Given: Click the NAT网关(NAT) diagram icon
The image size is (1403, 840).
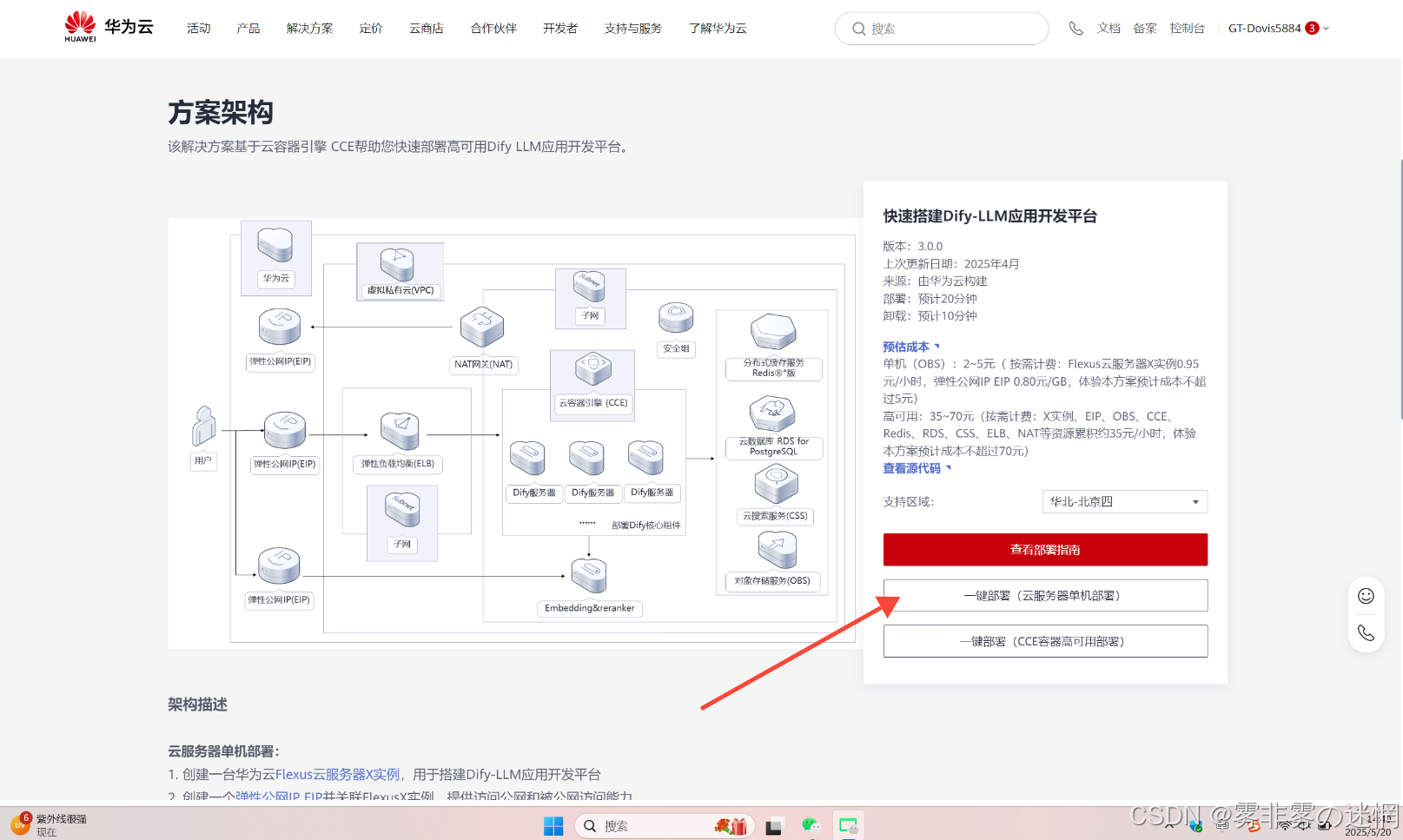Looking at the screenshot, I should (482, 327).
